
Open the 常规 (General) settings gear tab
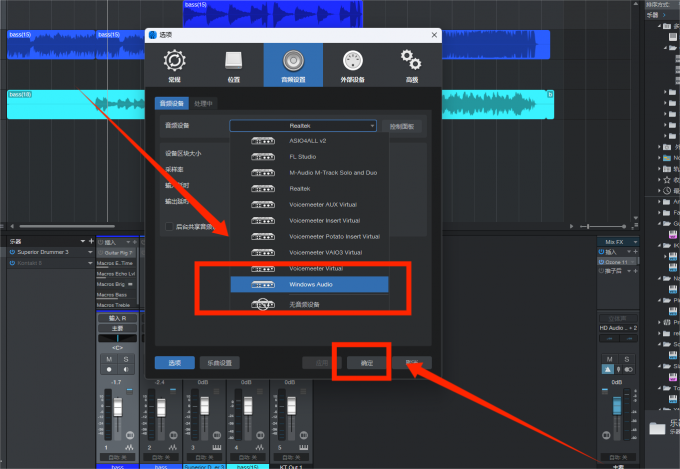(x=174, y=65)
